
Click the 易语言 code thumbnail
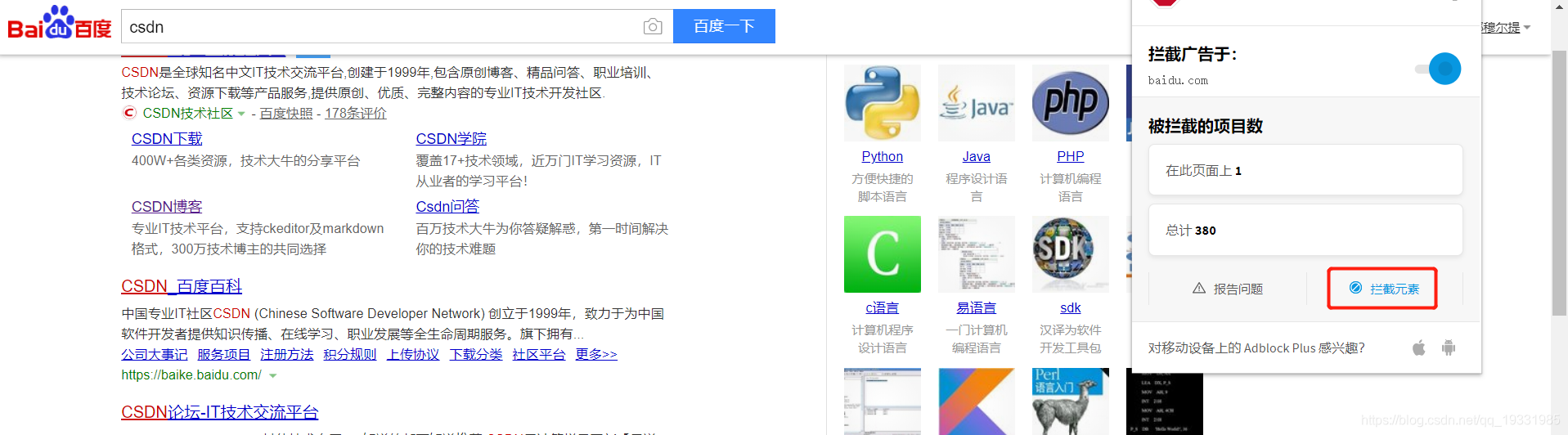pyautogui.click(x=977, y=254)
